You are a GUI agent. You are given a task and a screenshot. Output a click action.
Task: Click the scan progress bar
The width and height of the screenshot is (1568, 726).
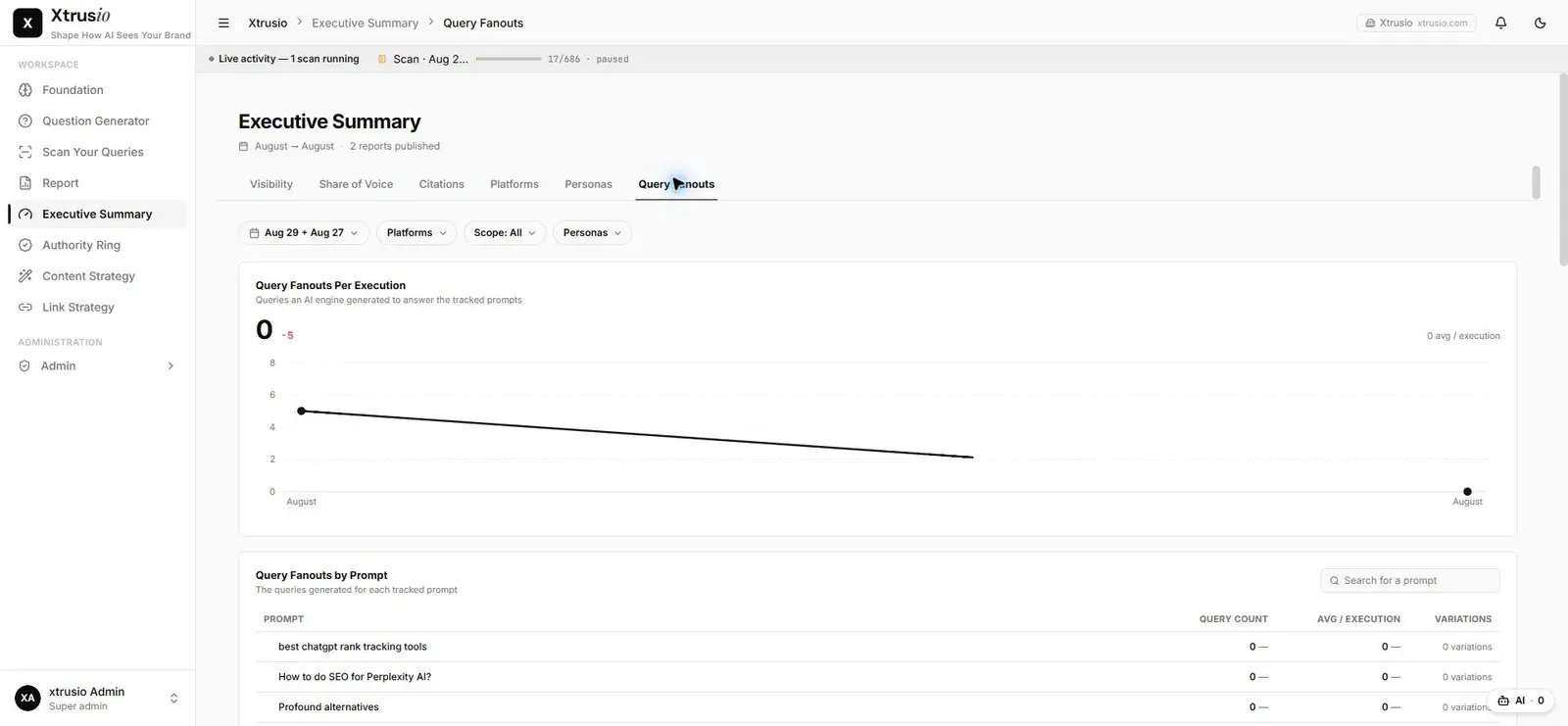click(x=509, y=59)
